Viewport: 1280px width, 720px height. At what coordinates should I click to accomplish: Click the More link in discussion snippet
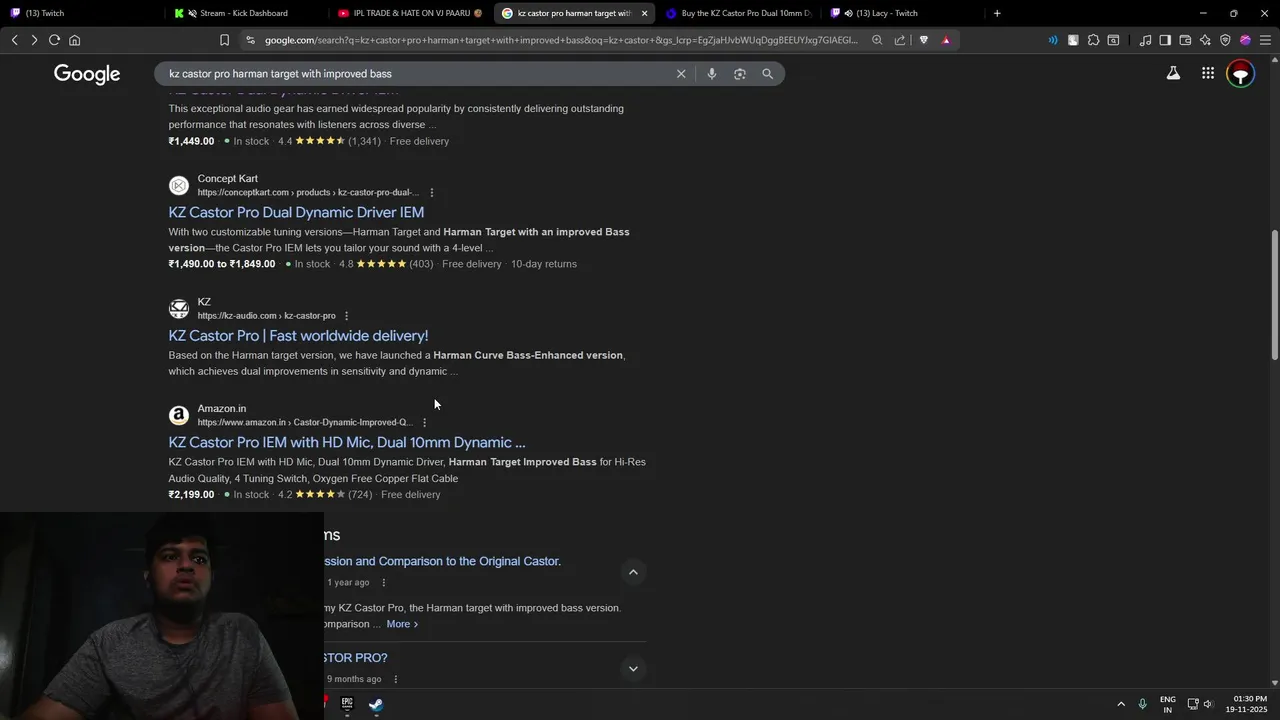[402, 624]
